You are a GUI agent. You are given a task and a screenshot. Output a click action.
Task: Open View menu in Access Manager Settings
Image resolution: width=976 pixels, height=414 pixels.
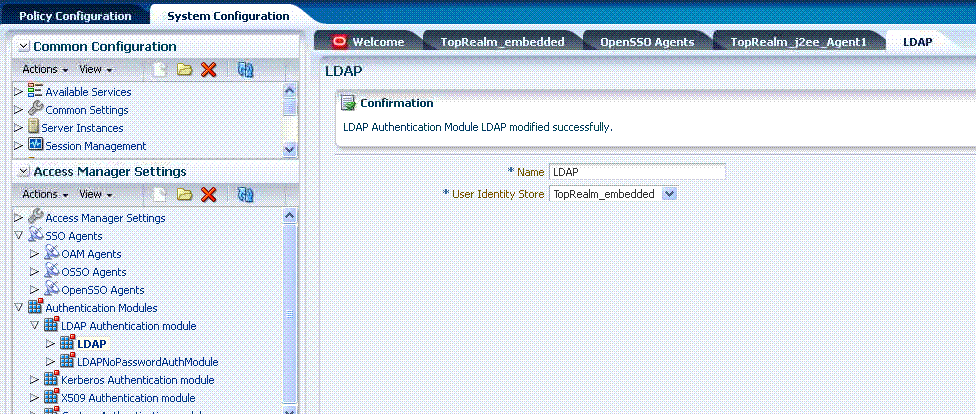tap(96, 194)
